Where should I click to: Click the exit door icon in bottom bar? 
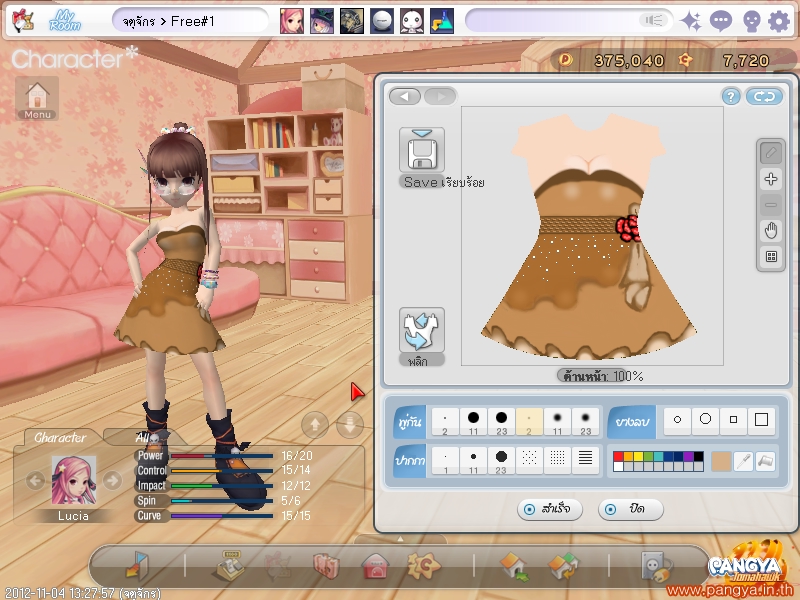pyautogui.click(x=136, y=565)
